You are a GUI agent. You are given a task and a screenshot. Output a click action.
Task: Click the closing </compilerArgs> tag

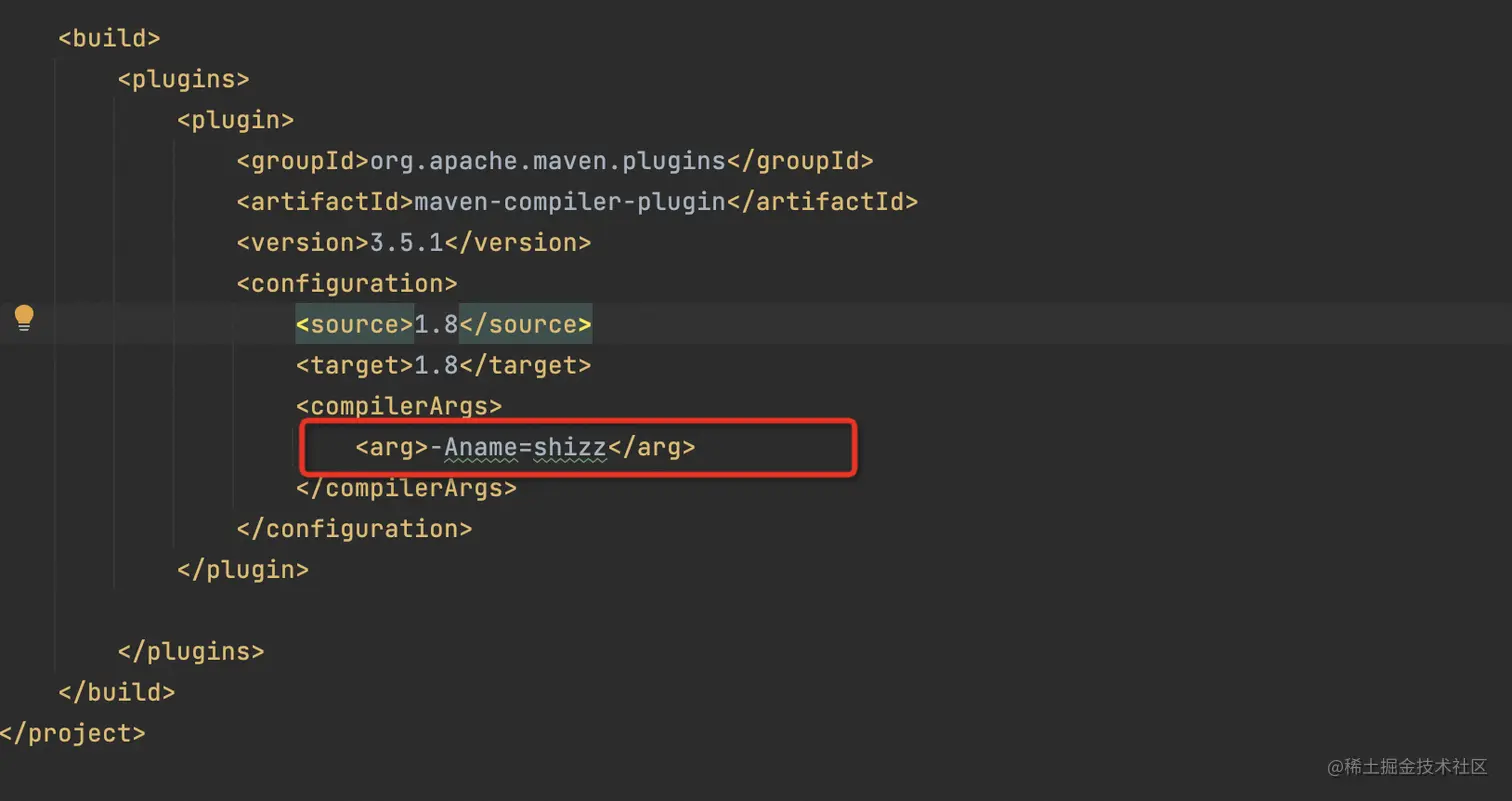point(406,488)
